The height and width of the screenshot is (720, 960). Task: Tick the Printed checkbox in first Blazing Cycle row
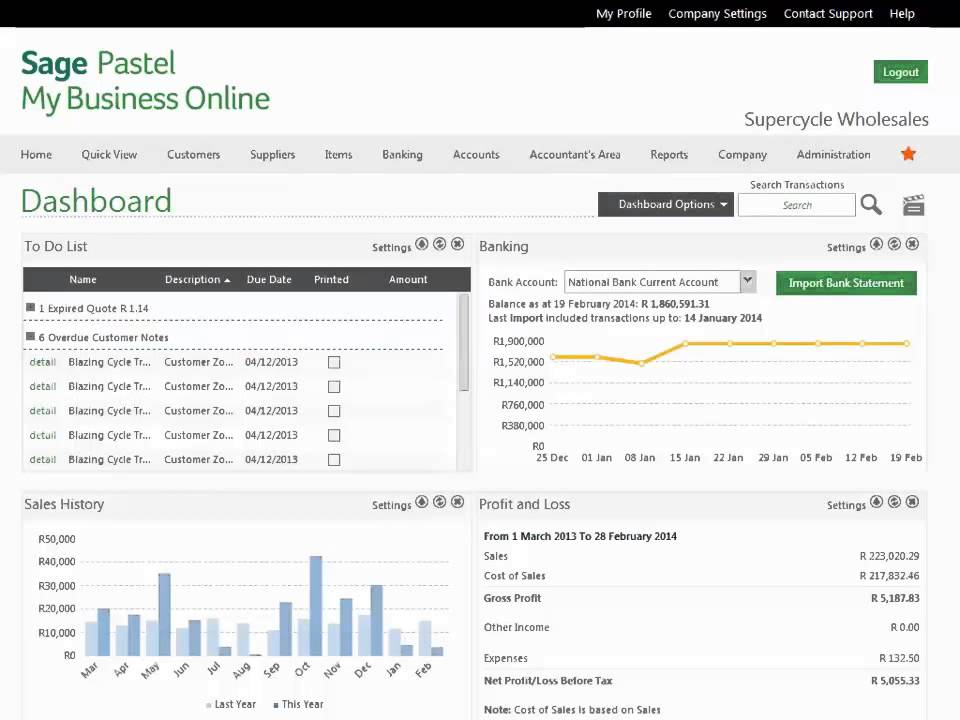tap(334, 362)
